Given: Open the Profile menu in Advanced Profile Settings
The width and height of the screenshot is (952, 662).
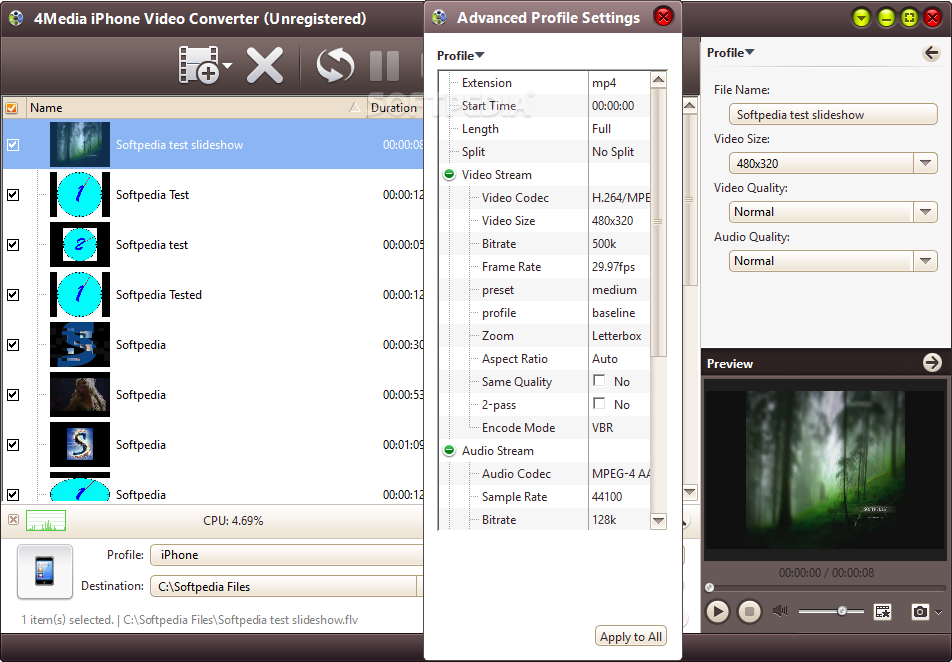Looking at the screenshot, I should (459, 55).
